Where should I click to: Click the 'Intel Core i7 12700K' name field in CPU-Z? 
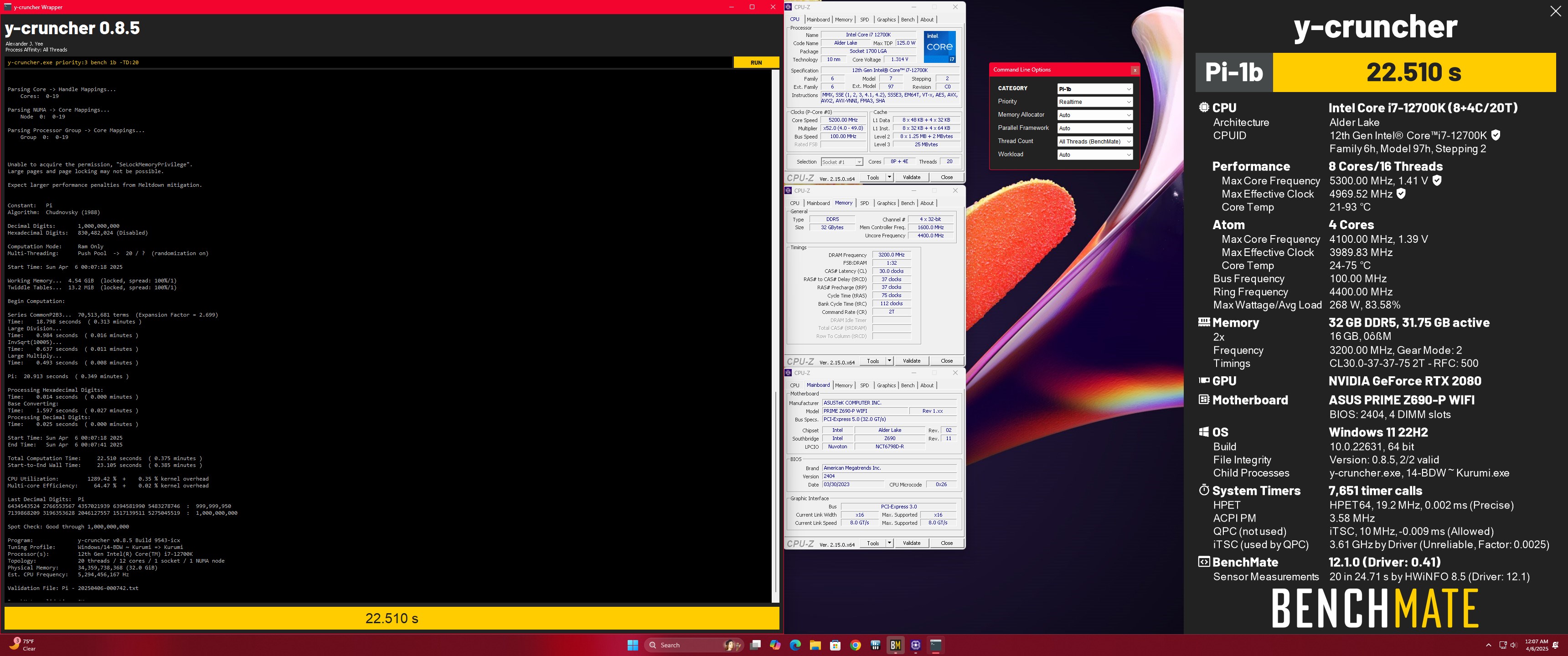click(868, 35)
